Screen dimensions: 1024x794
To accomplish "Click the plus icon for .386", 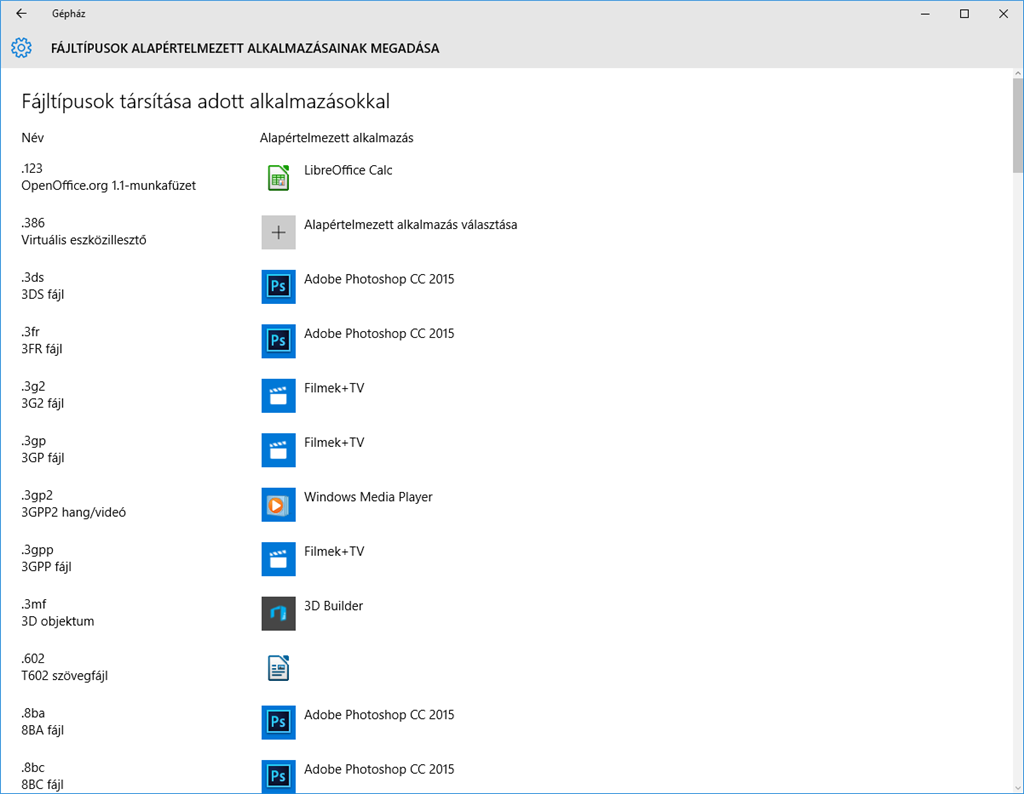I will click(278, 232).
